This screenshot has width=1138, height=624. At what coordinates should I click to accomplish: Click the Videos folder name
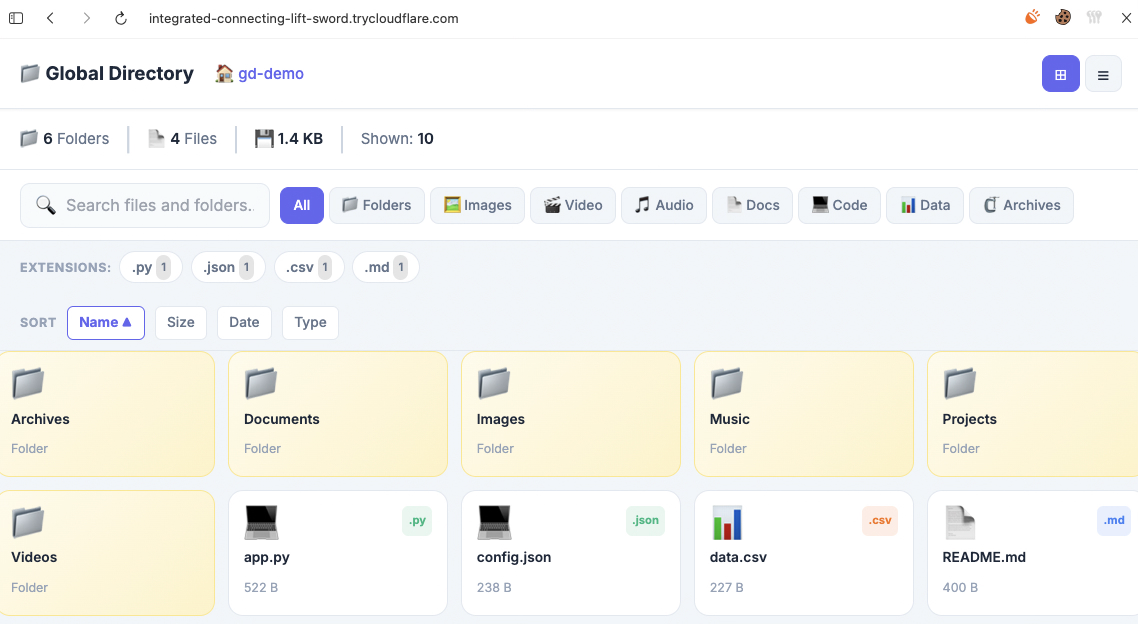[34, 557]
